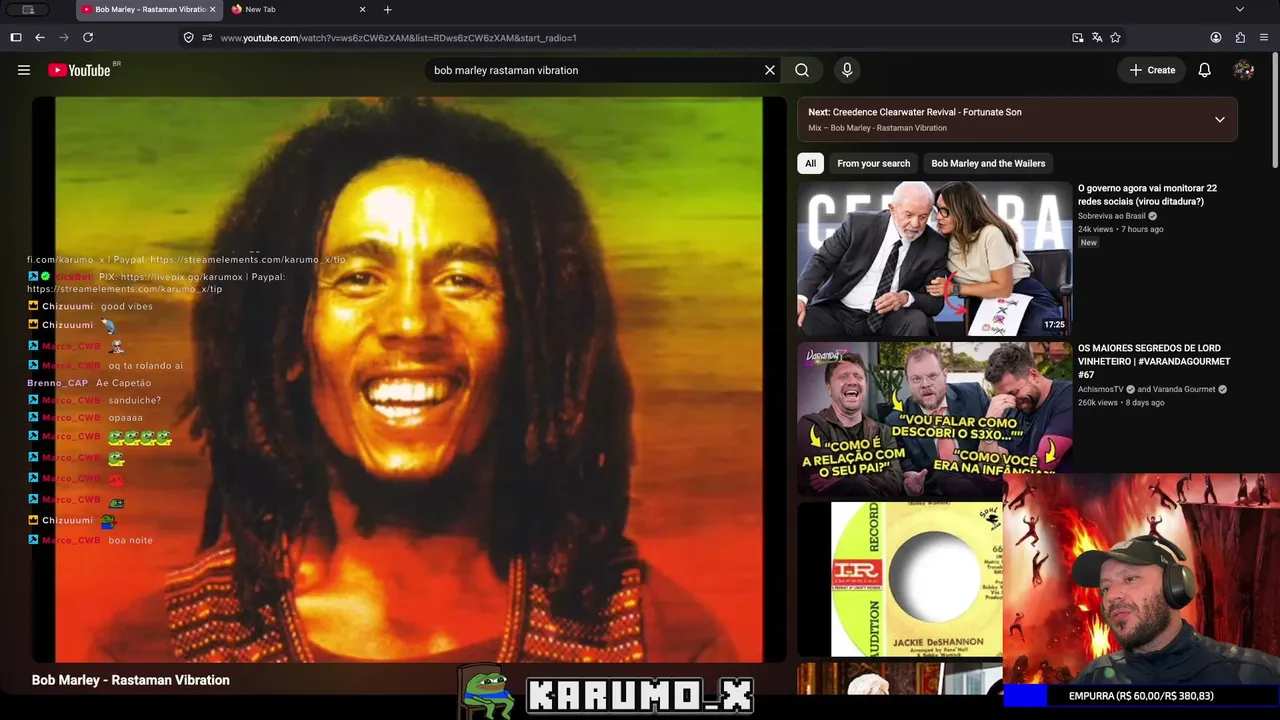Screen dimensions: 1280x720
Task: Toggle the Firefox sidebar
Action: pos(16,38)
